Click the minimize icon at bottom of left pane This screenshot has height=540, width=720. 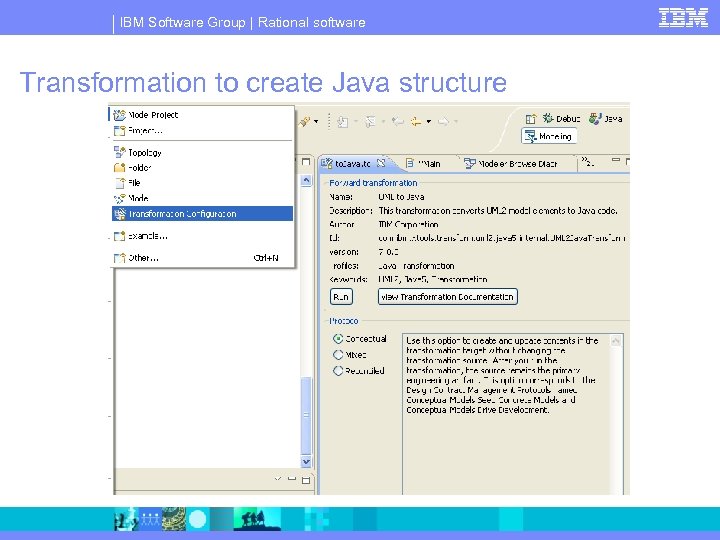[x=292, y=478]
